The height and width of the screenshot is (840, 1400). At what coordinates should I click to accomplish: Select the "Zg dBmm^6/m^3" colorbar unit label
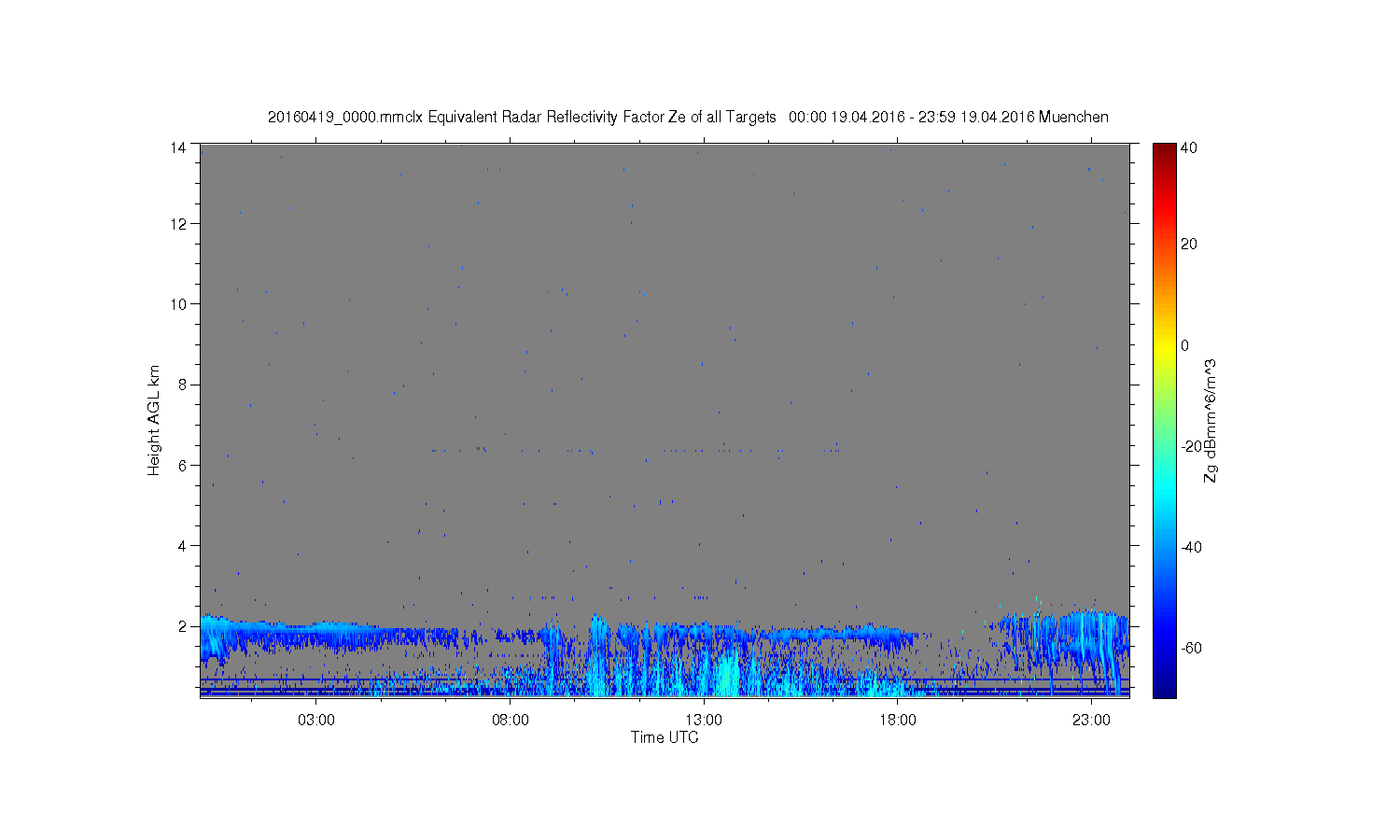click(x=1211, y=421)
